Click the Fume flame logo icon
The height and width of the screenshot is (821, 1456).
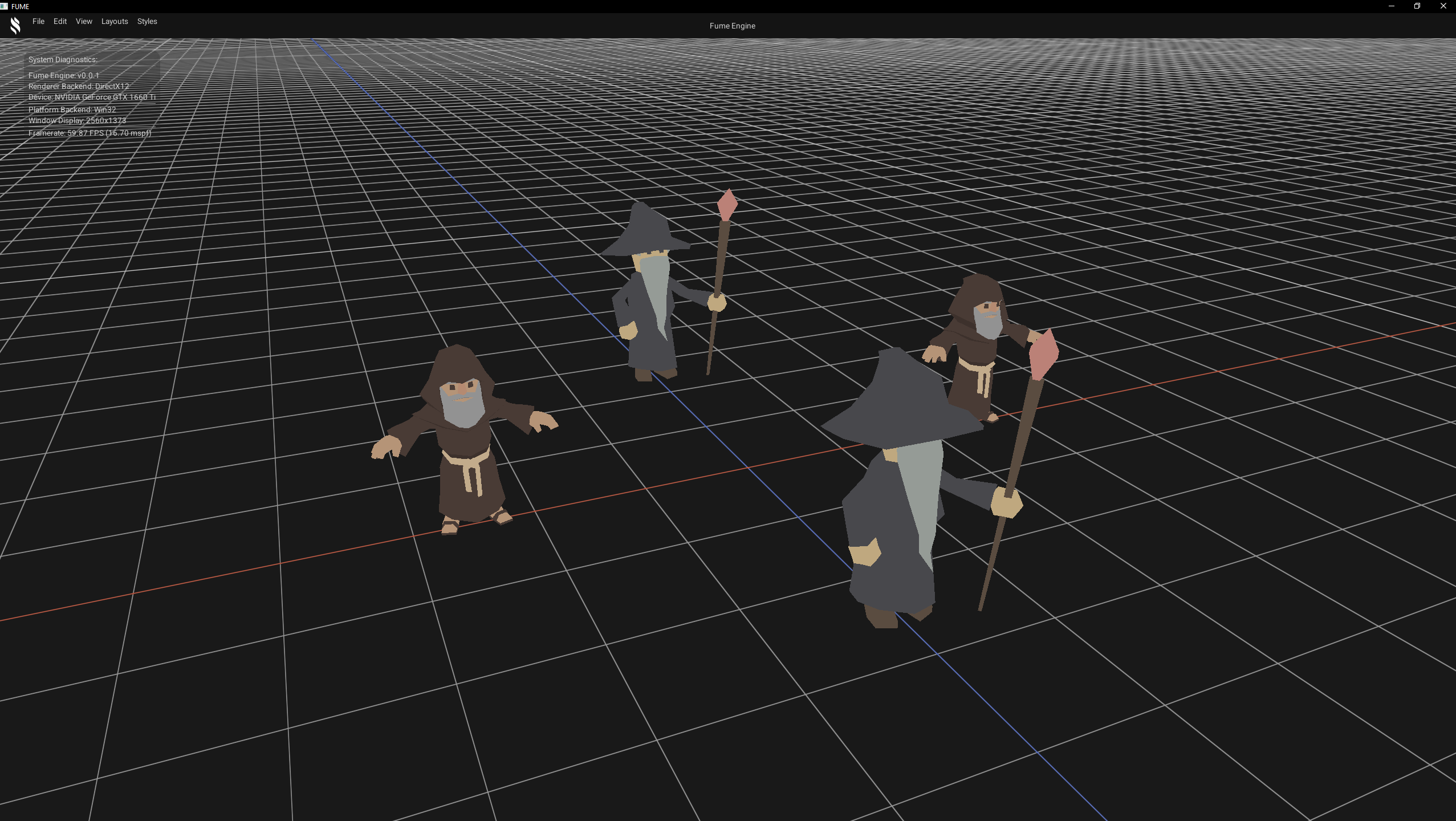[15, 25]
